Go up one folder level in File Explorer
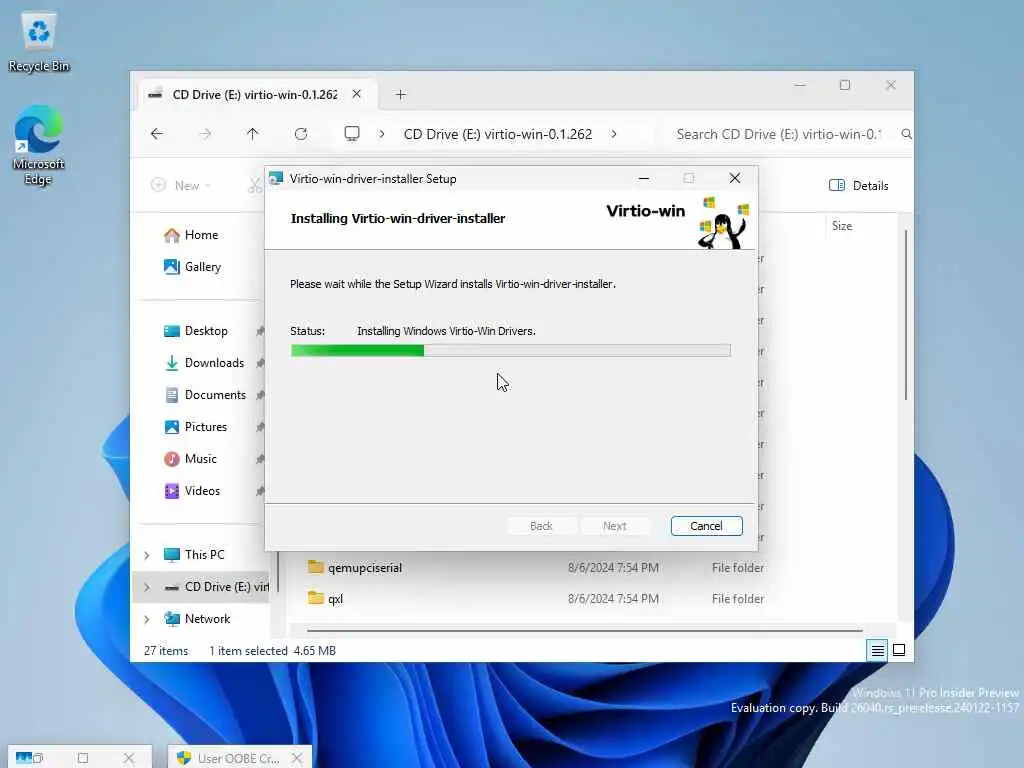1024x768 pixels. (x=253, y=134)
